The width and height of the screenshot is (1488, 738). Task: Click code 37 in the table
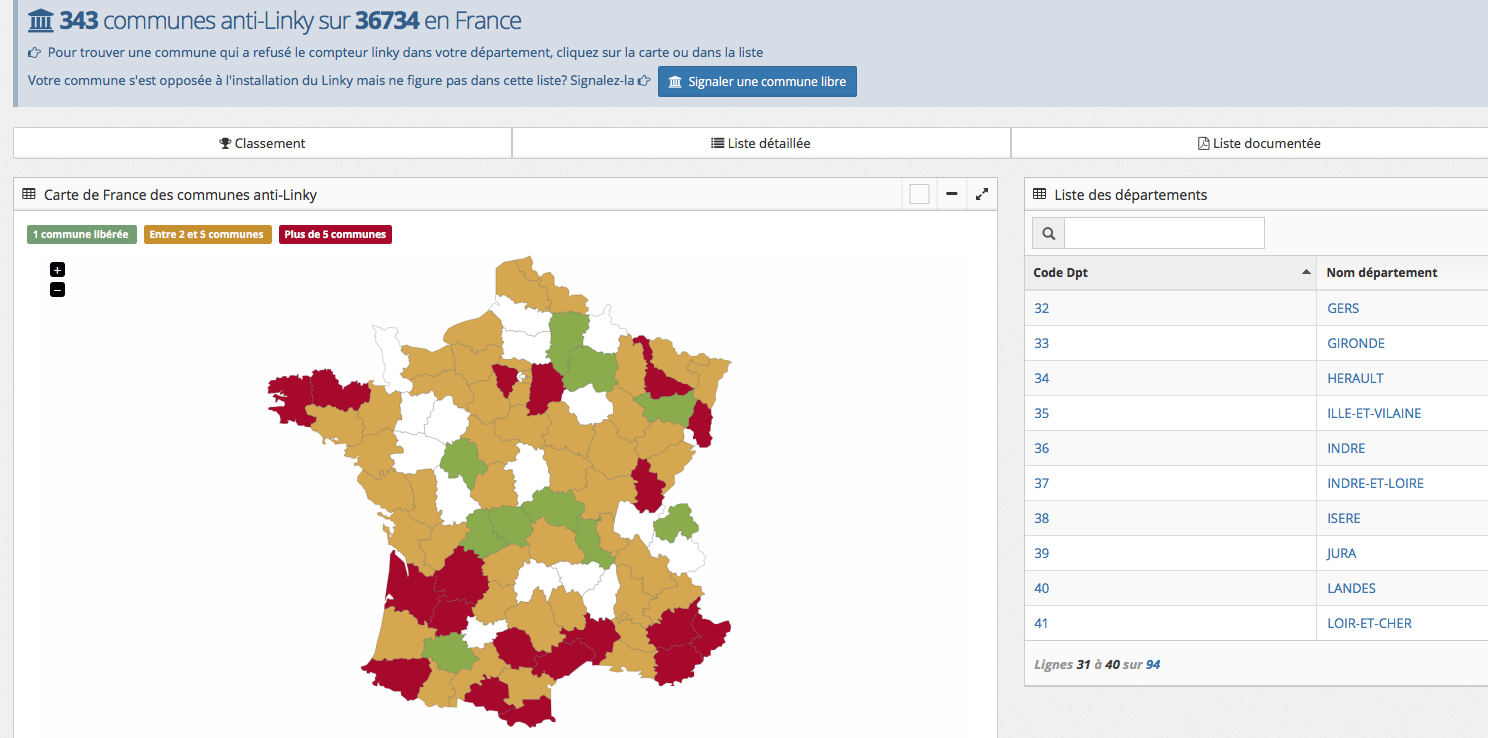click(x=1042, y=483)
